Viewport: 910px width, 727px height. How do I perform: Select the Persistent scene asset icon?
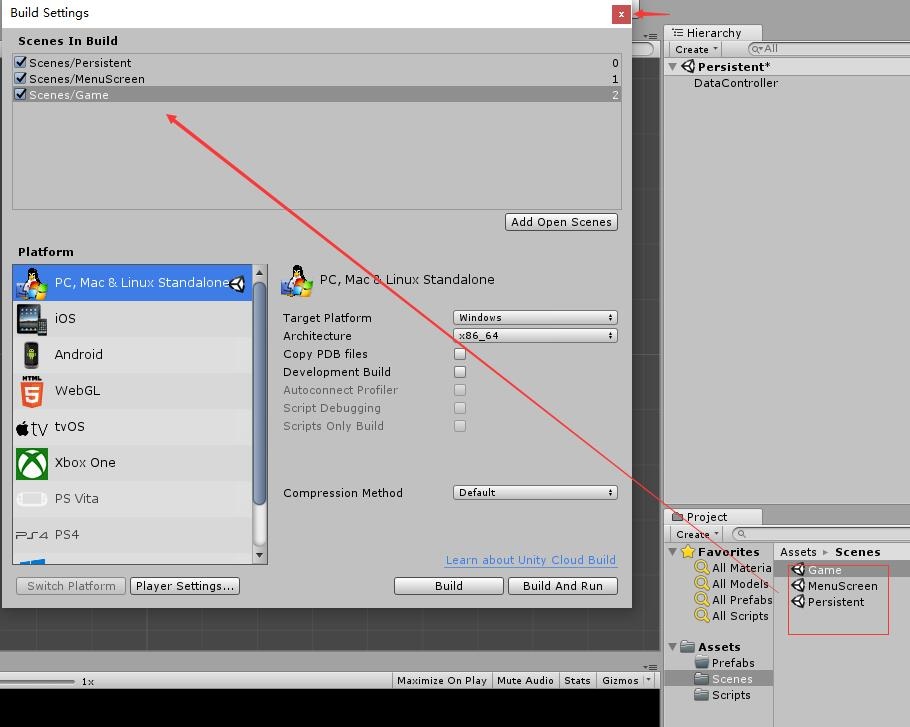coord(799,602)
